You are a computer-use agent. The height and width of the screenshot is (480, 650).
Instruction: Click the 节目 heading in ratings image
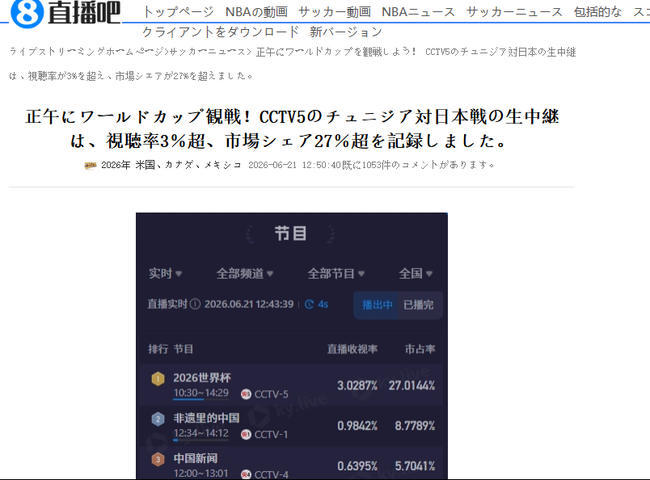(291, 233)
